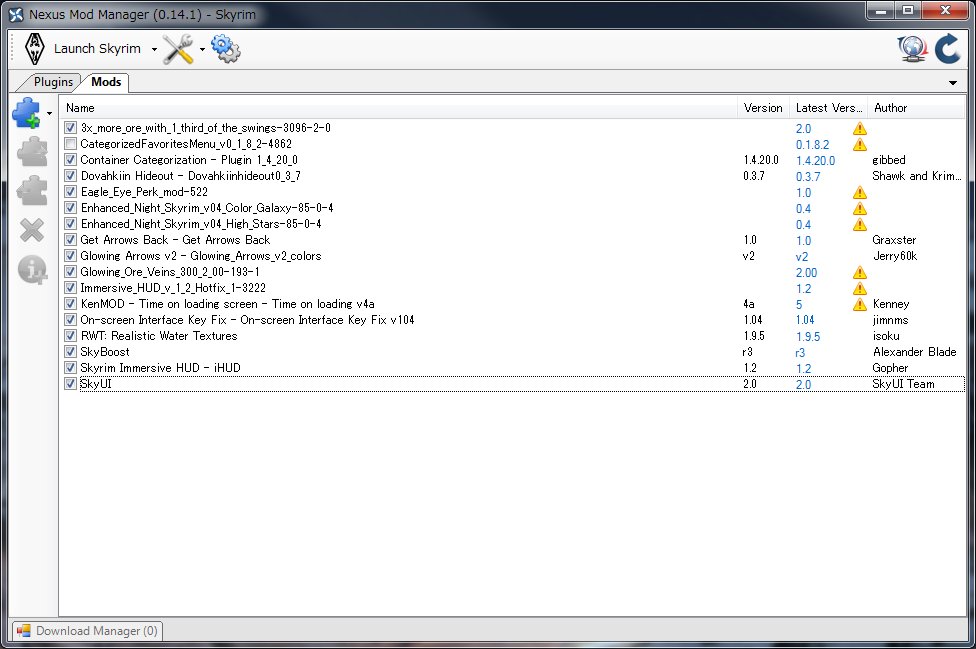Screen dimensions: 976x649
Task: Select the Immersive_HUD_v_1_2_Hotfix_1-3222 mod name
Action: pos(173,288)
